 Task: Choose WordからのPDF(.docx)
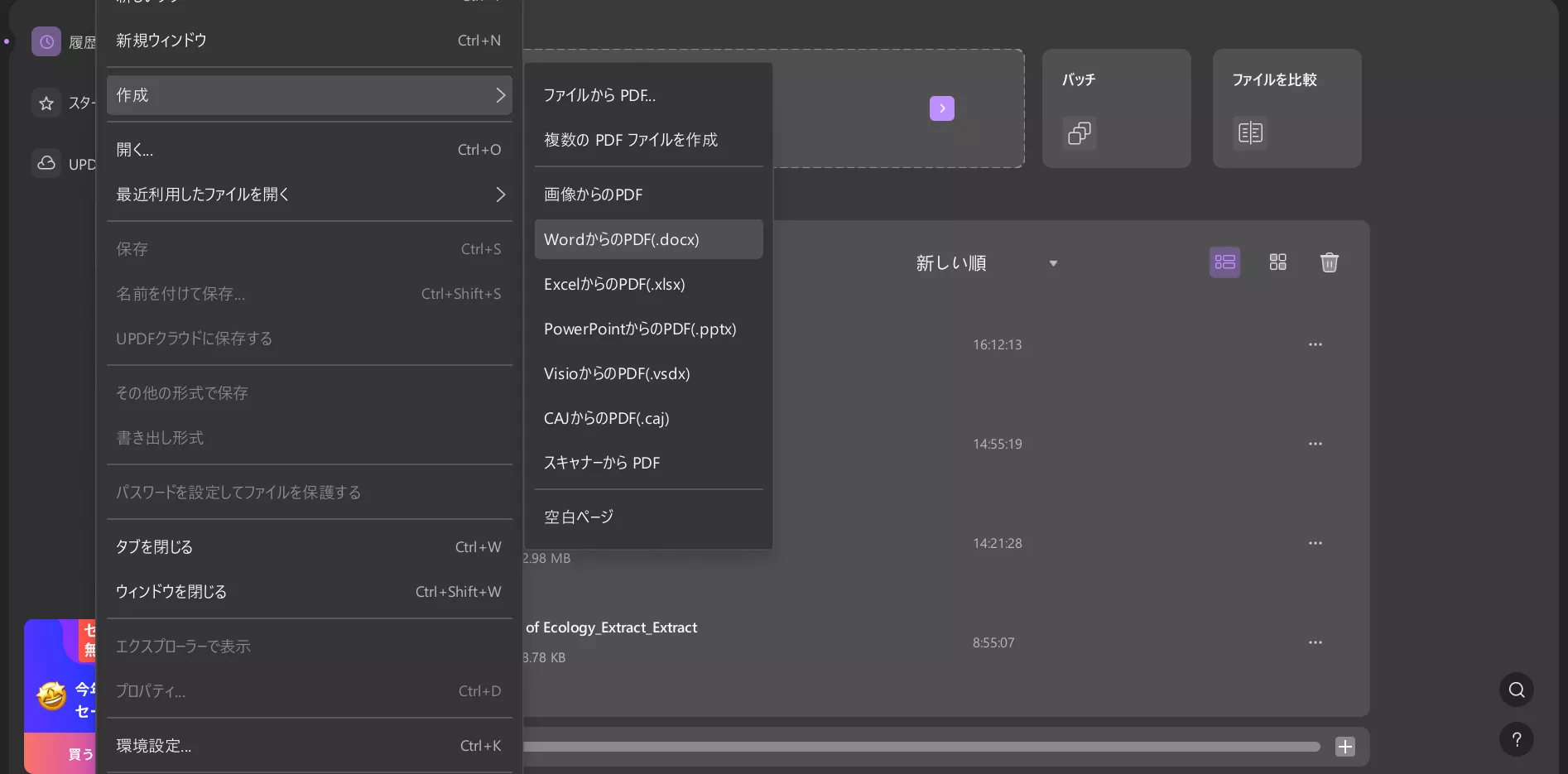point(649,239)
